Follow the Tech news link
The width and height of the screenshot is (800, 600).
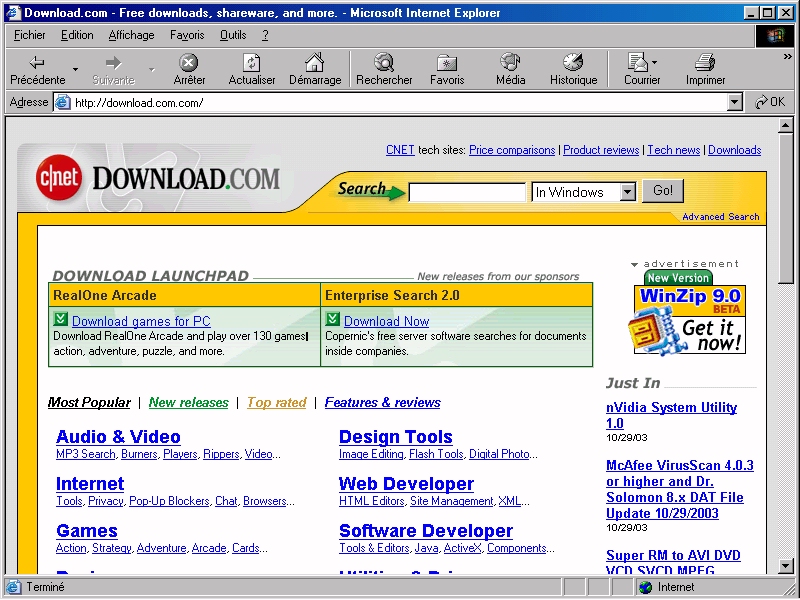pos(673,150)
